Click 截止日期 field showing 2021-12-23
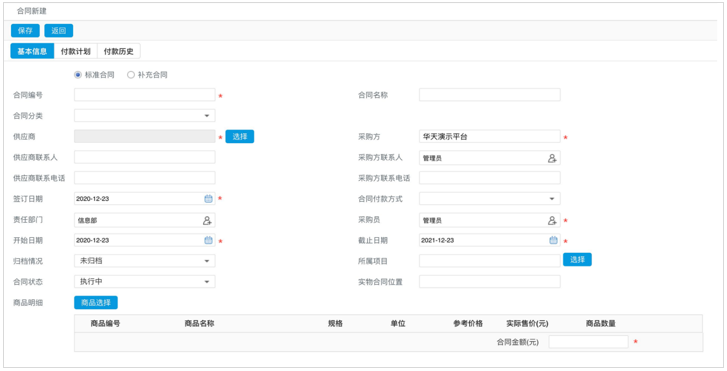Screen dimensions: 727x371 pos(490,240)
